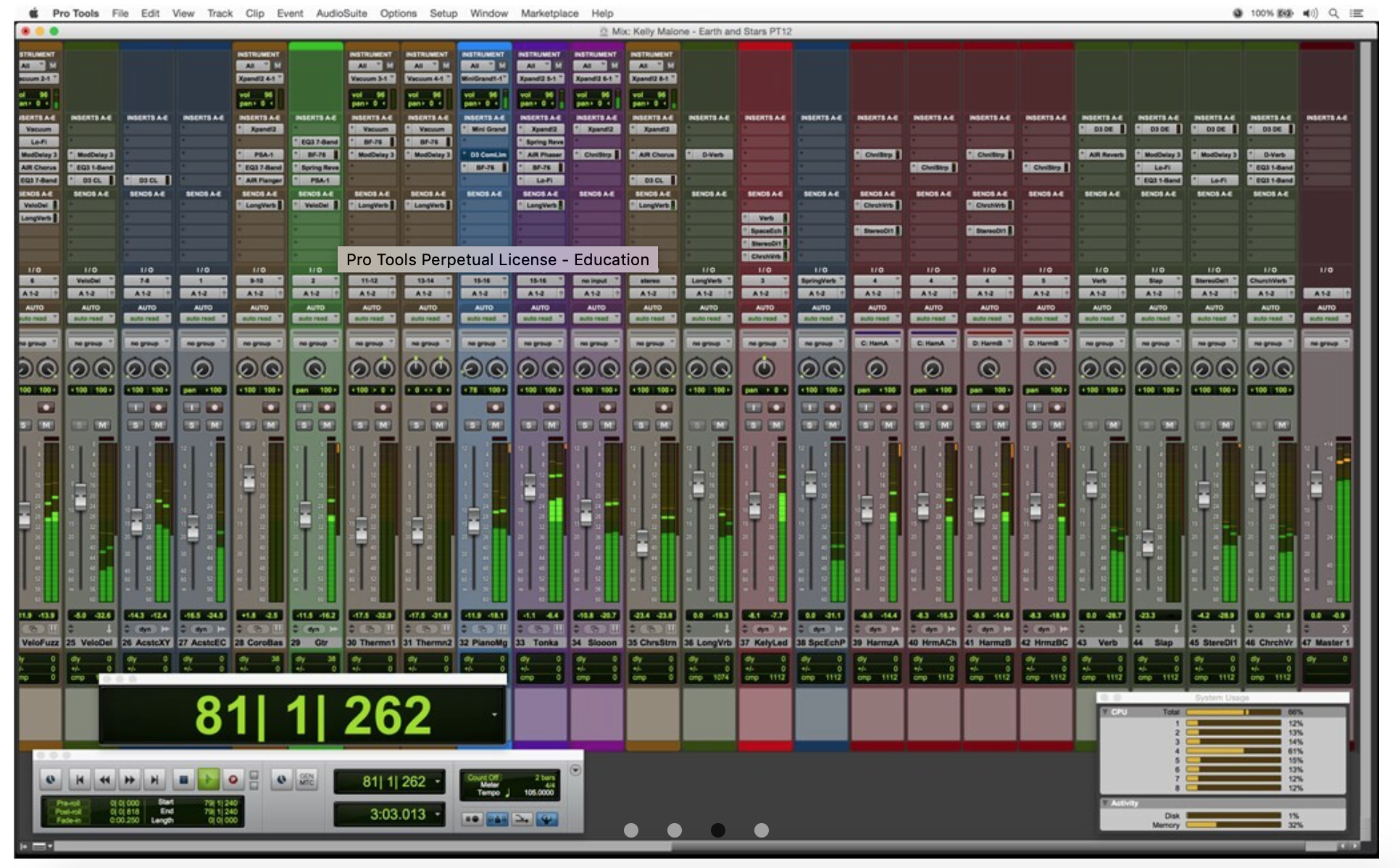Select the 37 KelyLed track name
The width and height of the screenshot is (1400, 868).
click(x=764, y=643)
